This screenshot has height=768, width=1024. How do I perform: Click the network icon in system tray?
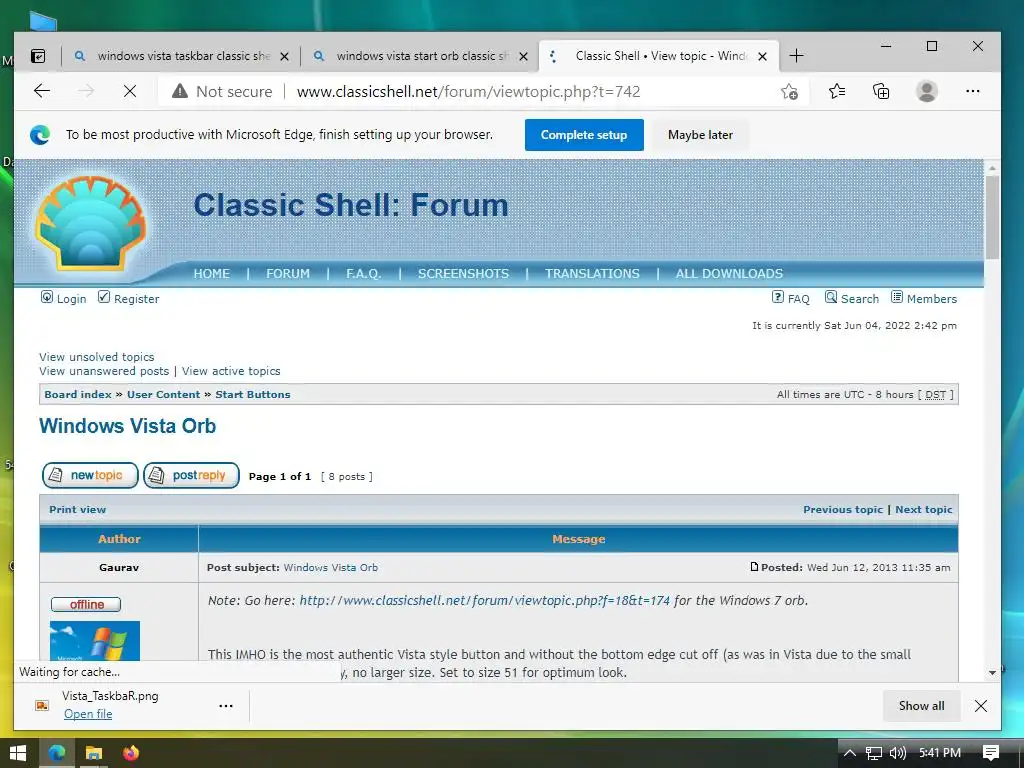coord(874,753)
